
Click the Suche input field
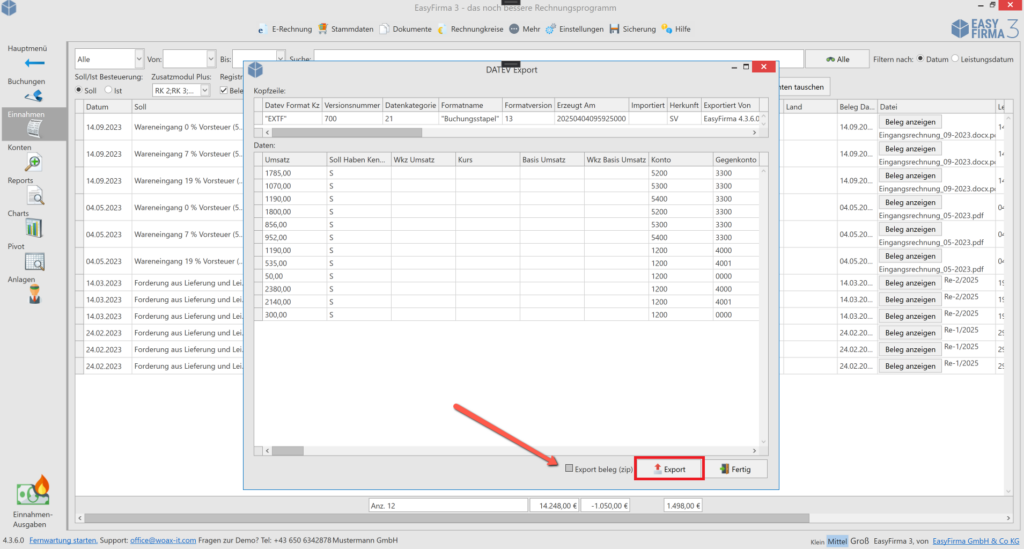tap(558, 59)
